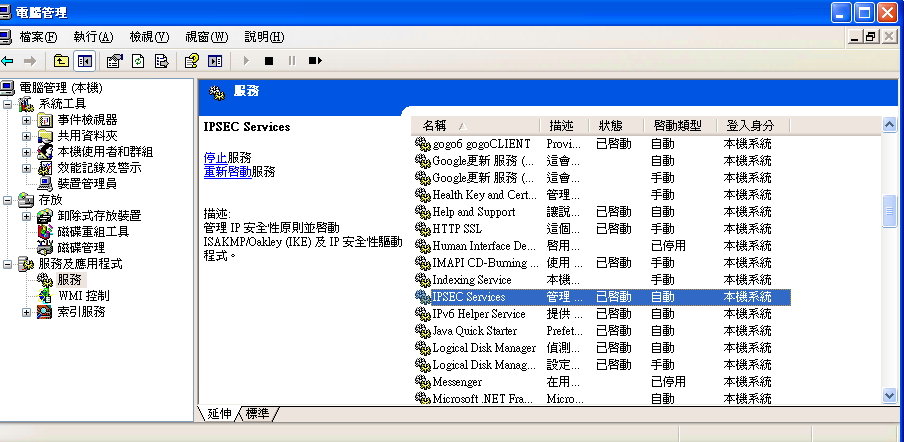Open 磁碟重組工具 in the tree
The width and height of the screenshot is (904, 442).
(x=93, y=232)
